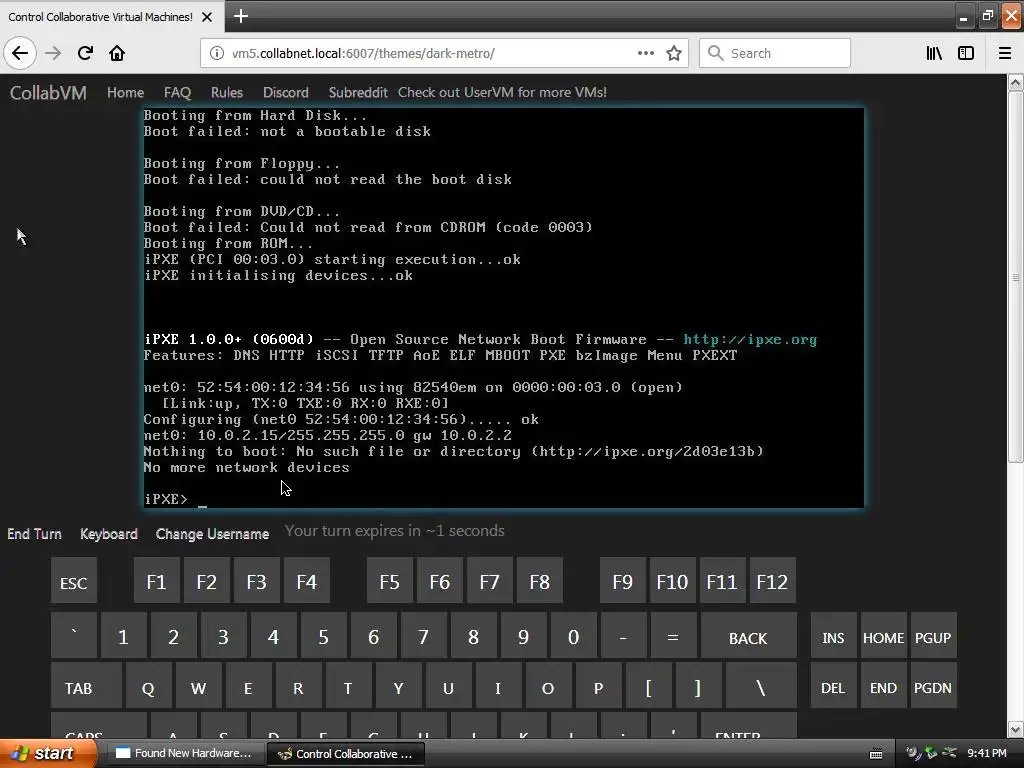Click the DEL virtual key

tap(833, 686)
